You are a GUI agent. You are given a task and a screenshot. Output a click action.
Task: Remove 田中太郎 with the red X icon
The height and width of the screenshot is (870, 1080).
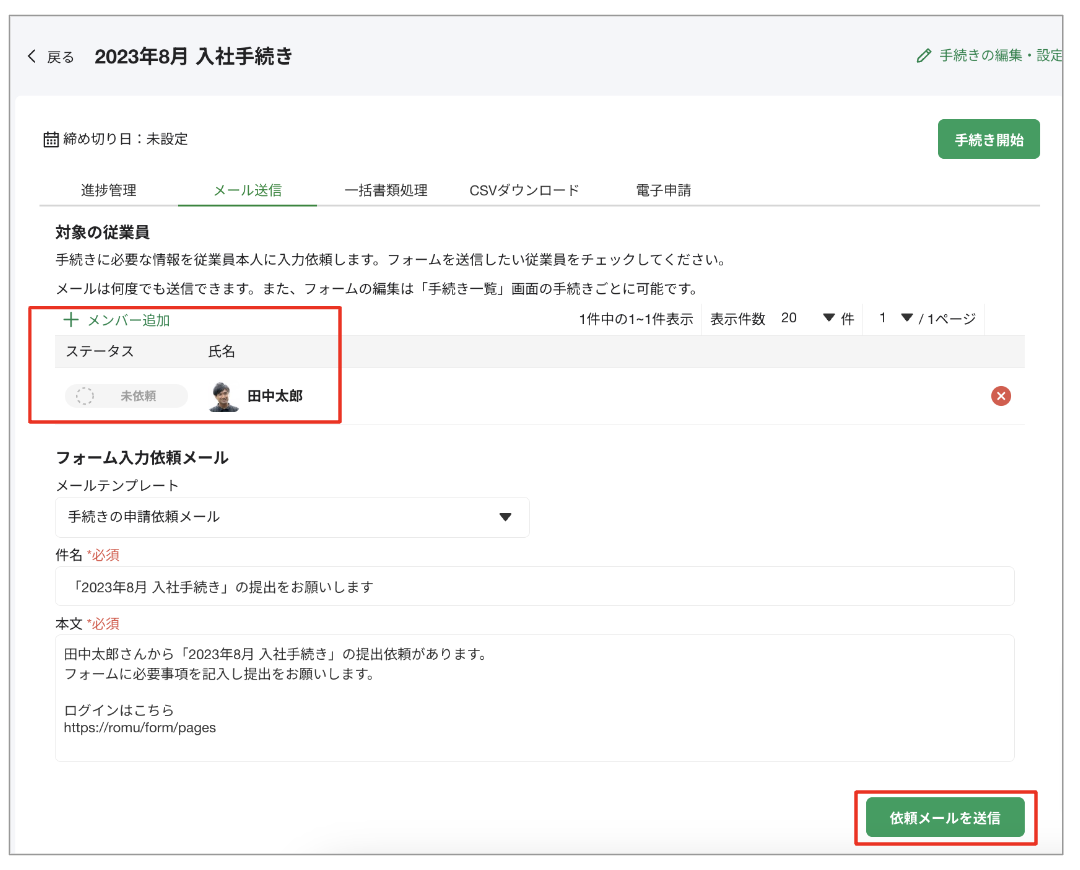pyautogui.click(x=1000, y=396)
